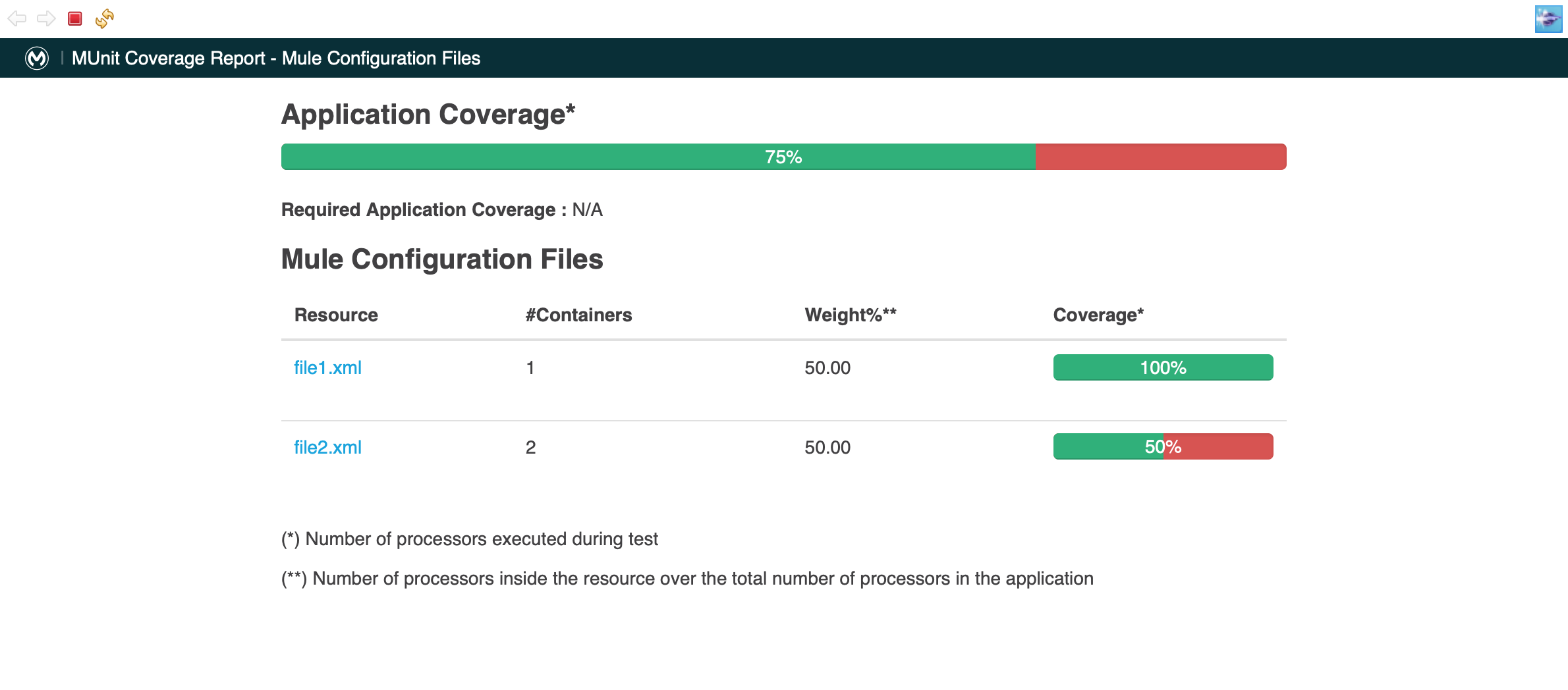1568x690 pixels.
Task: Select the Resource column header
Action: pos(336,315)
